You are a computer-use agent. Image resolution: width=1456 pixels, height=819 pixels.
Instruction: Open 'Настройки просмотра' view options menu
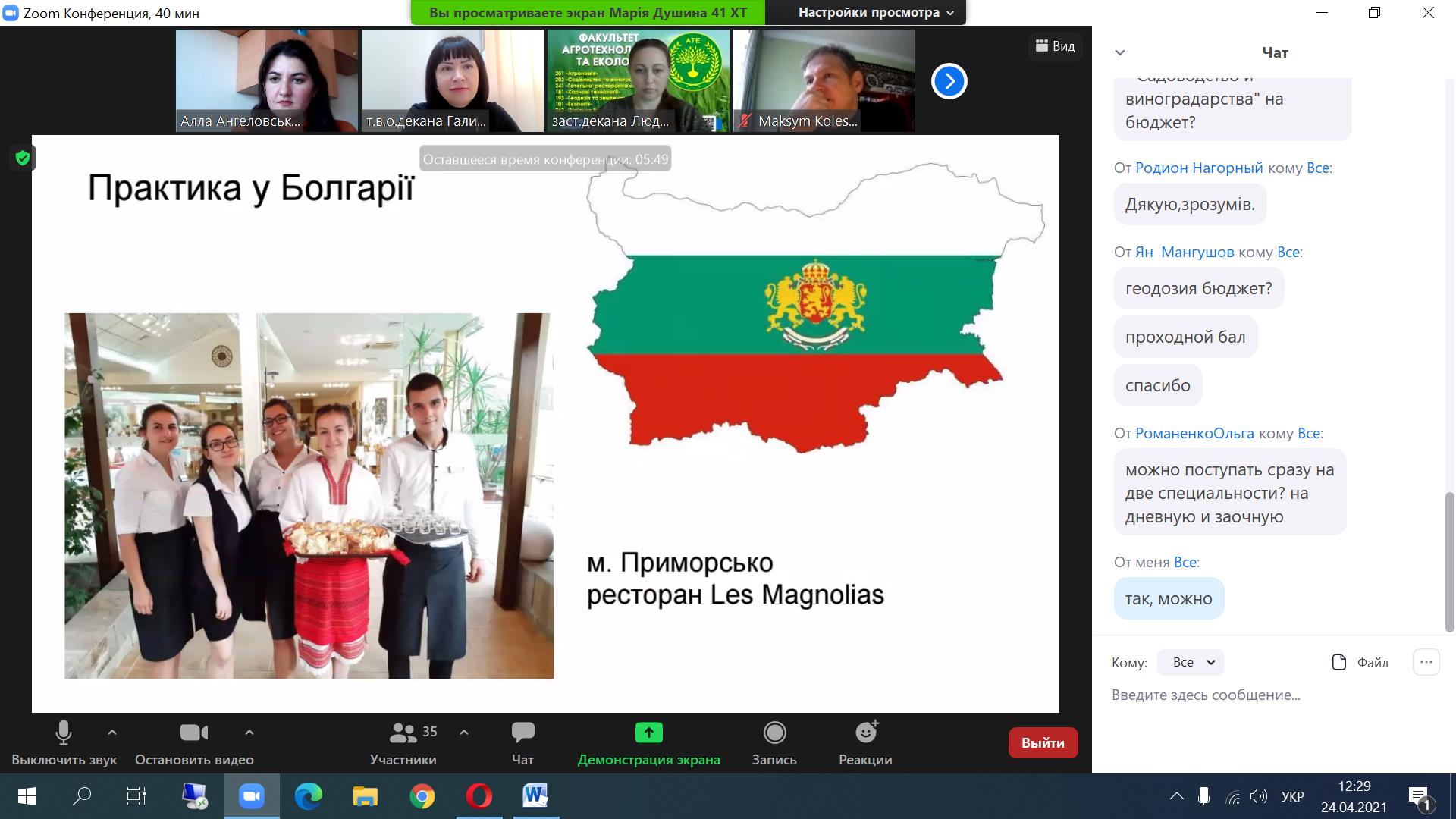click(x=875, y=12)
